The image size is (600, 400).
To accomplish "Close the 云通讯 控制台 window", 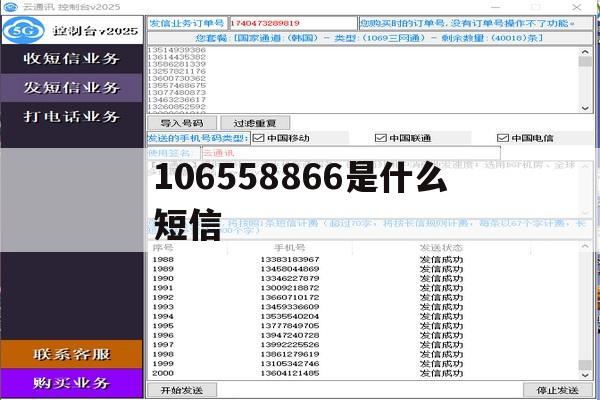I will tap(576, 7).
